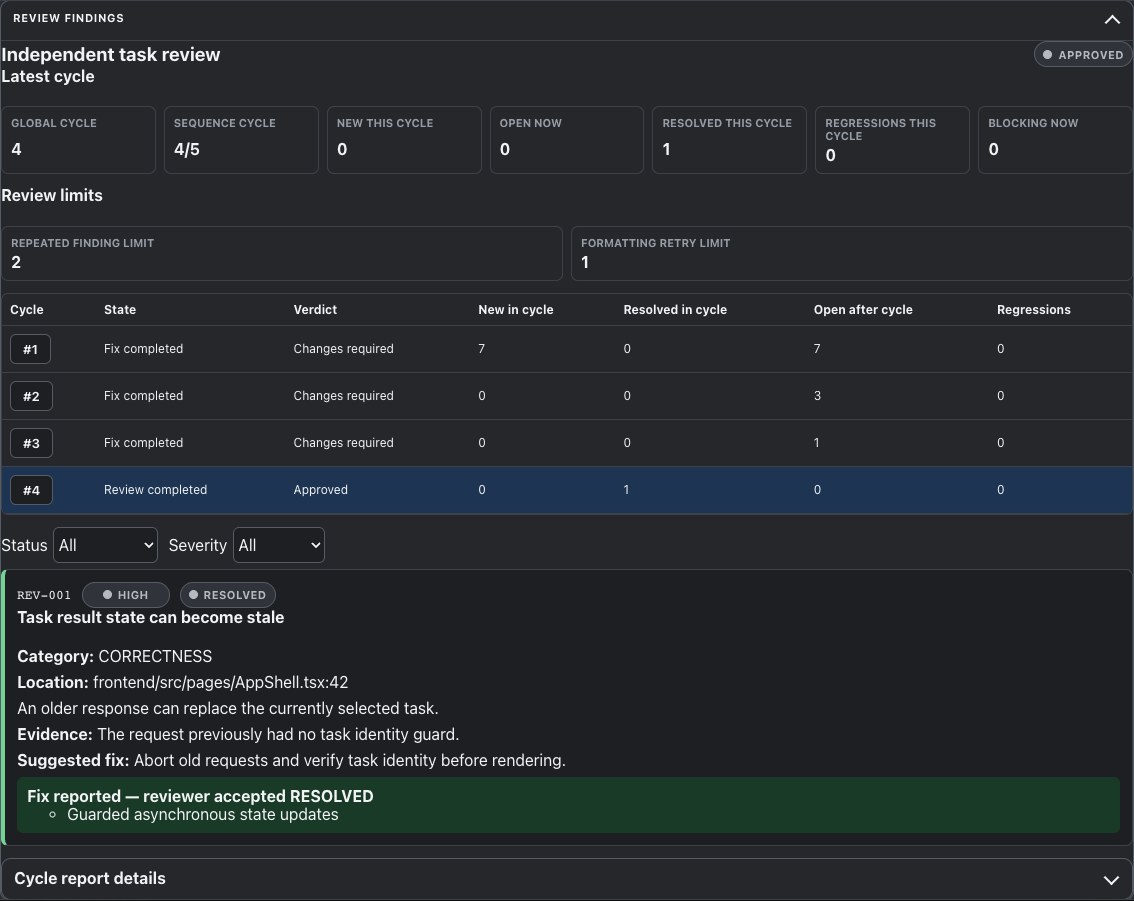Click the 'Review limits' heading
The image size is (1134, 901).
[52, 196]
